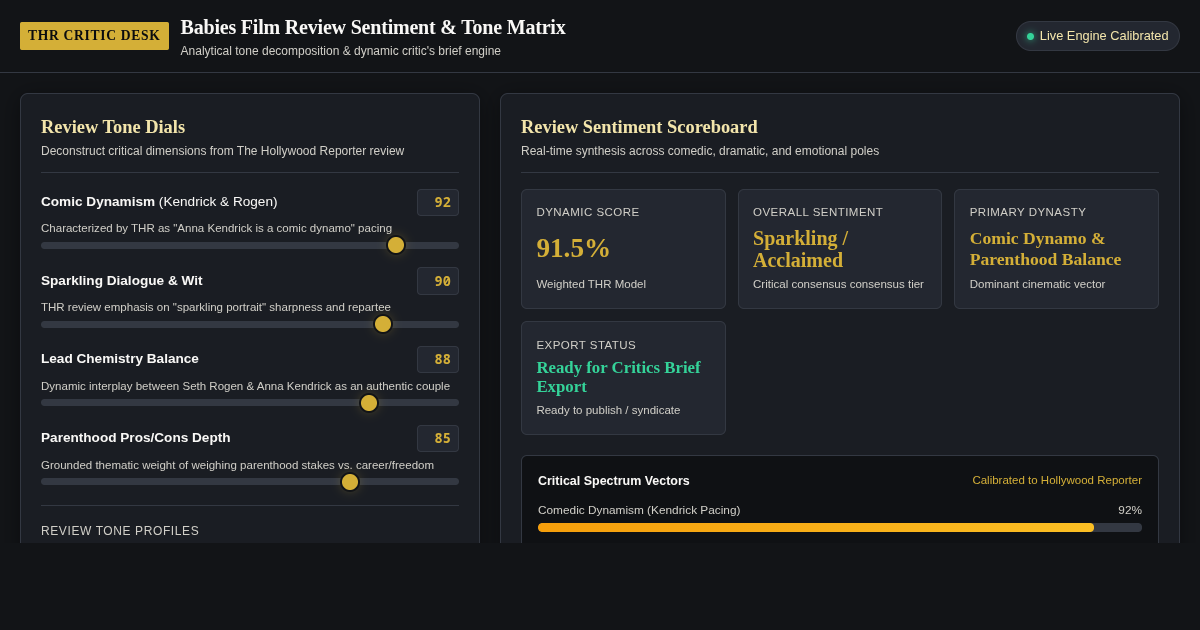Click the Lead Chemistry Balance value 88
Screen dimensions: 1200x630
(x=438, y=359)
